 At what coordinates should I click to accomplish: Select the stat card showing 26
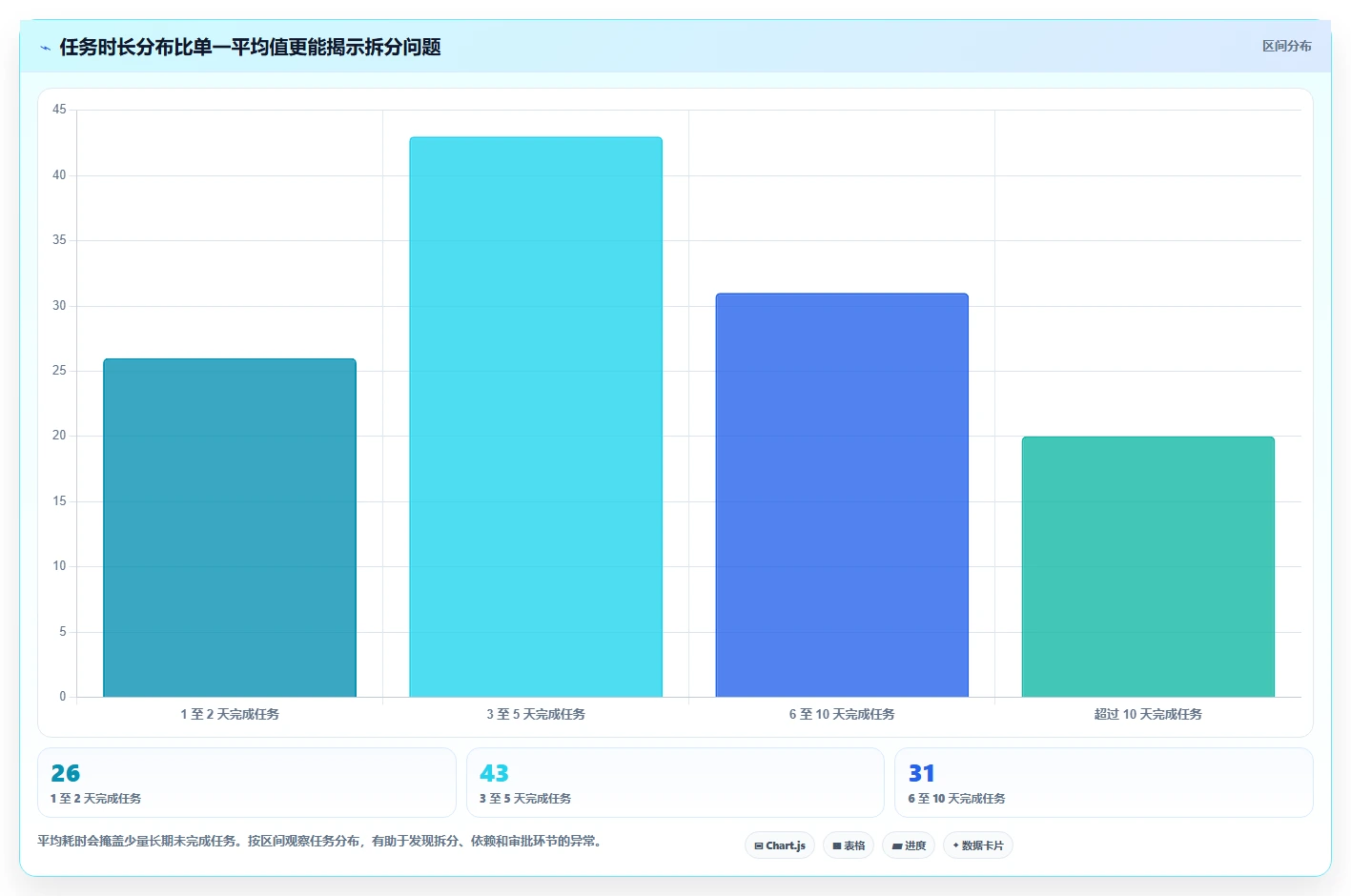click(x=247, y=783)
